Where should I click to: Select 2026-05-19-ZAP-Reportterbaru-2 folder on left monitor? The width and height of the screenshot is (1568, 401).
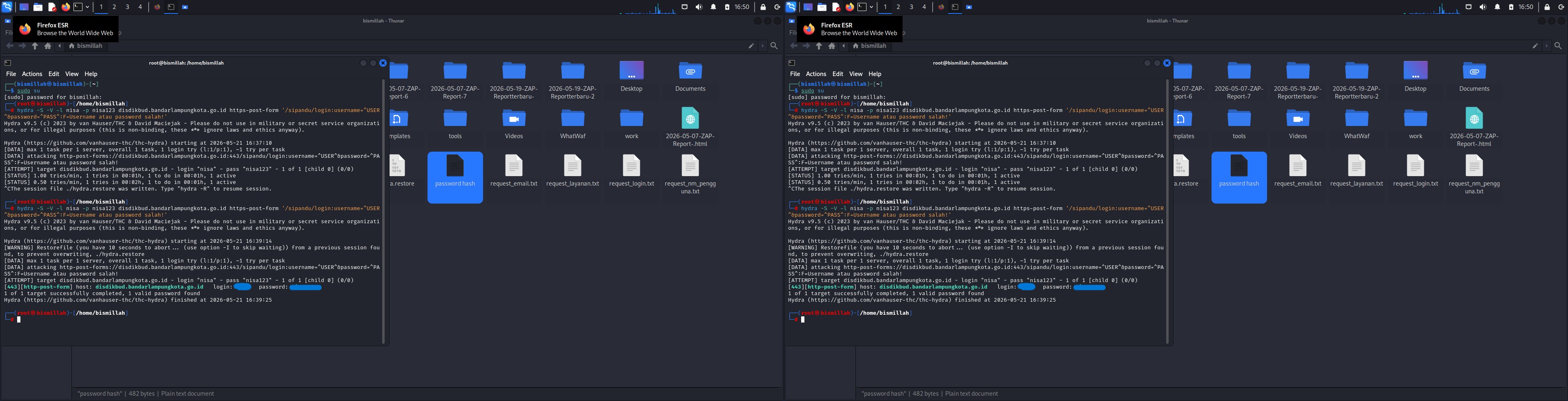572,81
